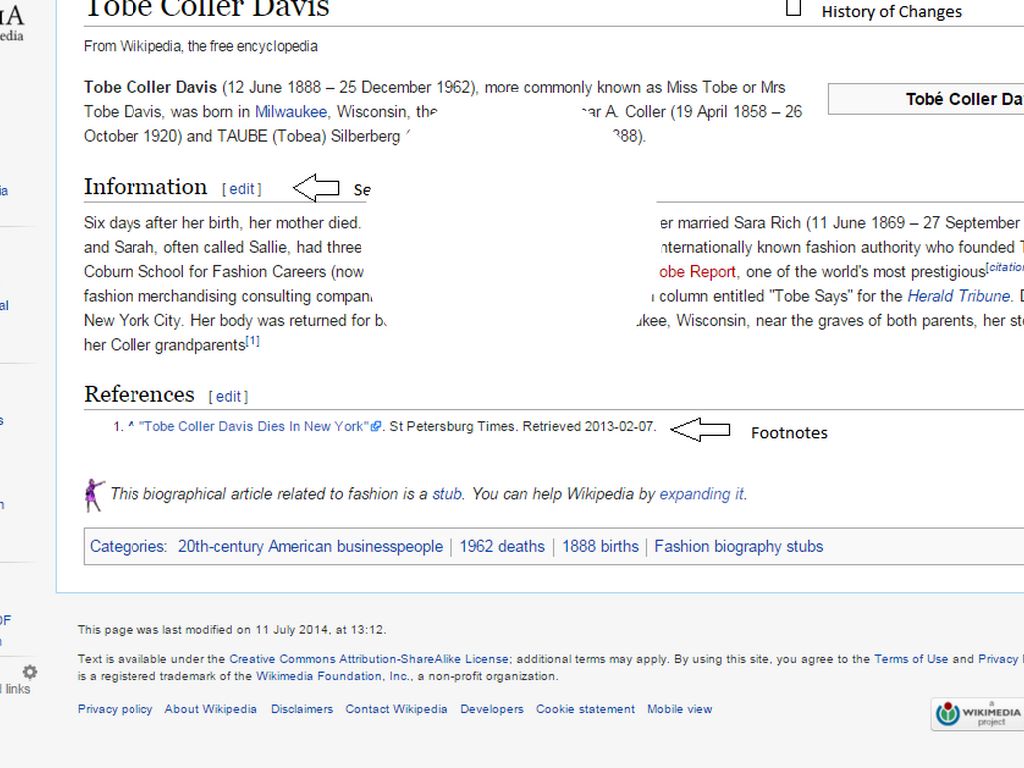Viewport: 1024px width, 768px height.
Task: Follow footnote [1] after Coller grandparents
Action: click(253, 342)
